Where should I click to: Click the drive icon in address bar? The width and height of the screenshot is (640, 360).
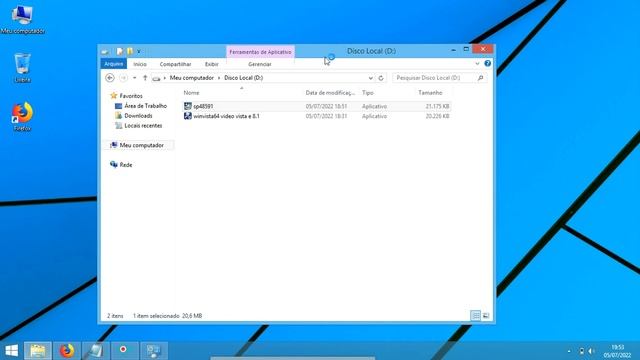pyautogui.click(x=156, y=78)
